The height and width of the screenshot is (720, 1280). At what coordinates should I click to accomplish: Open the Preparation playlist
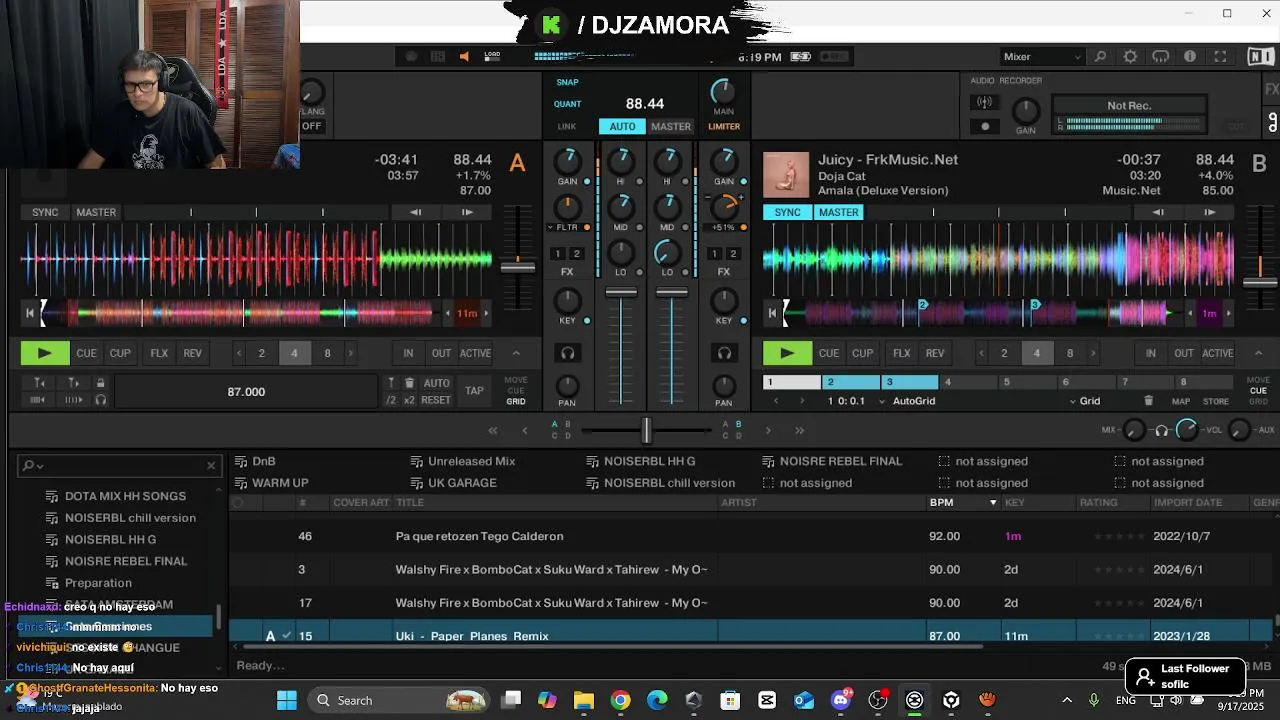(x=98, y=583)
